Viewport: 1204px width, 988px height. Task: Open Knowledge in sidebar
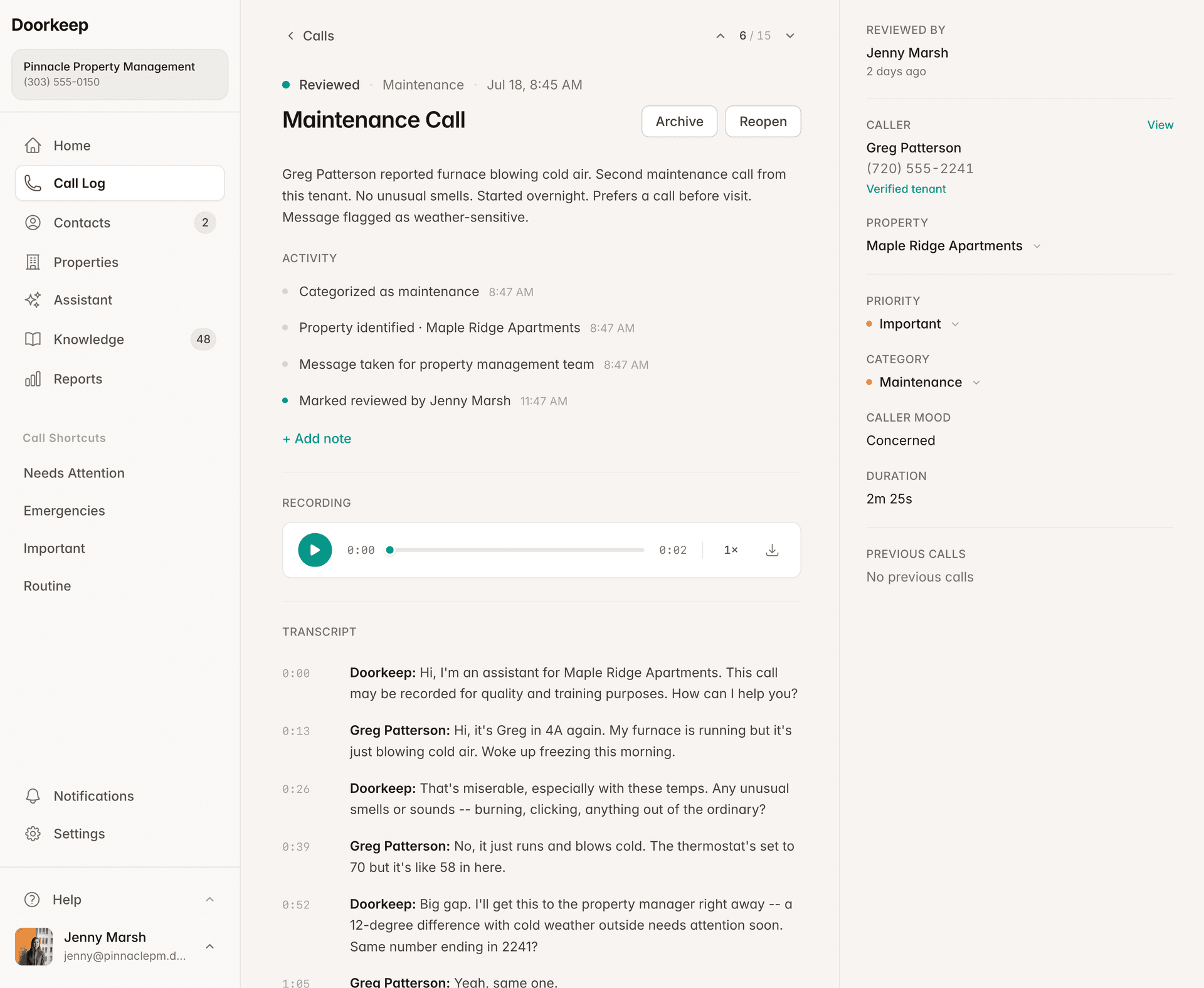click(120, 339)
